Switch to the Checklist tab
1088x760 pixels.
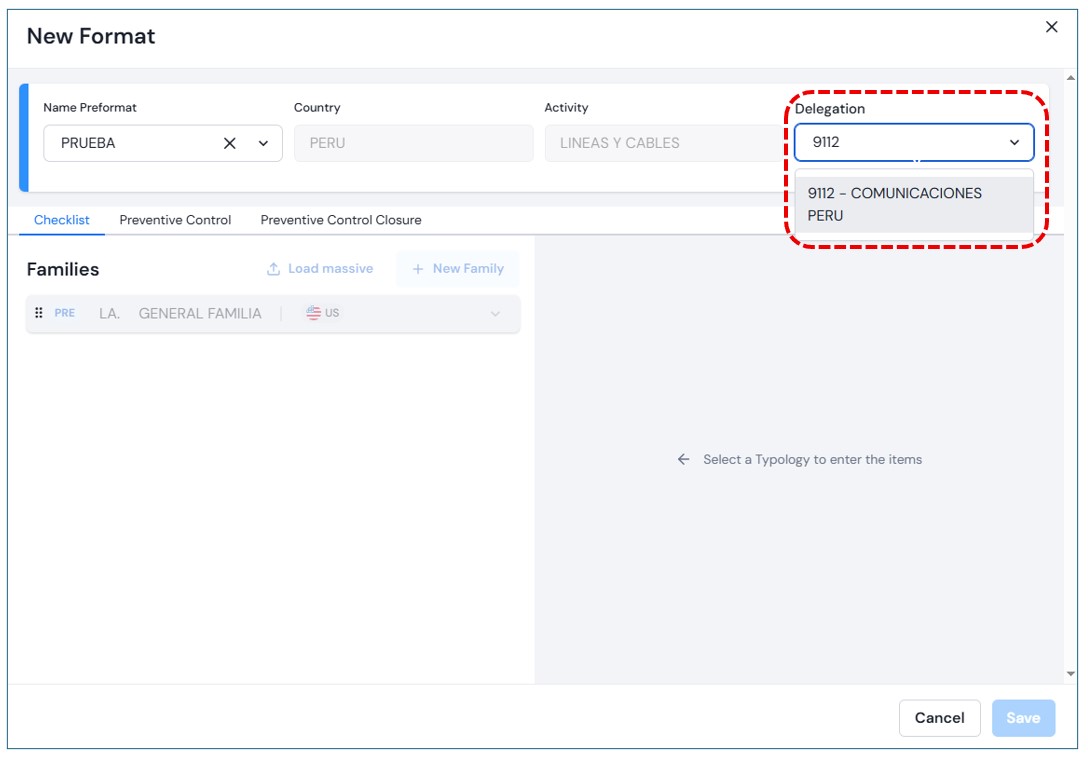pos(62,220)
